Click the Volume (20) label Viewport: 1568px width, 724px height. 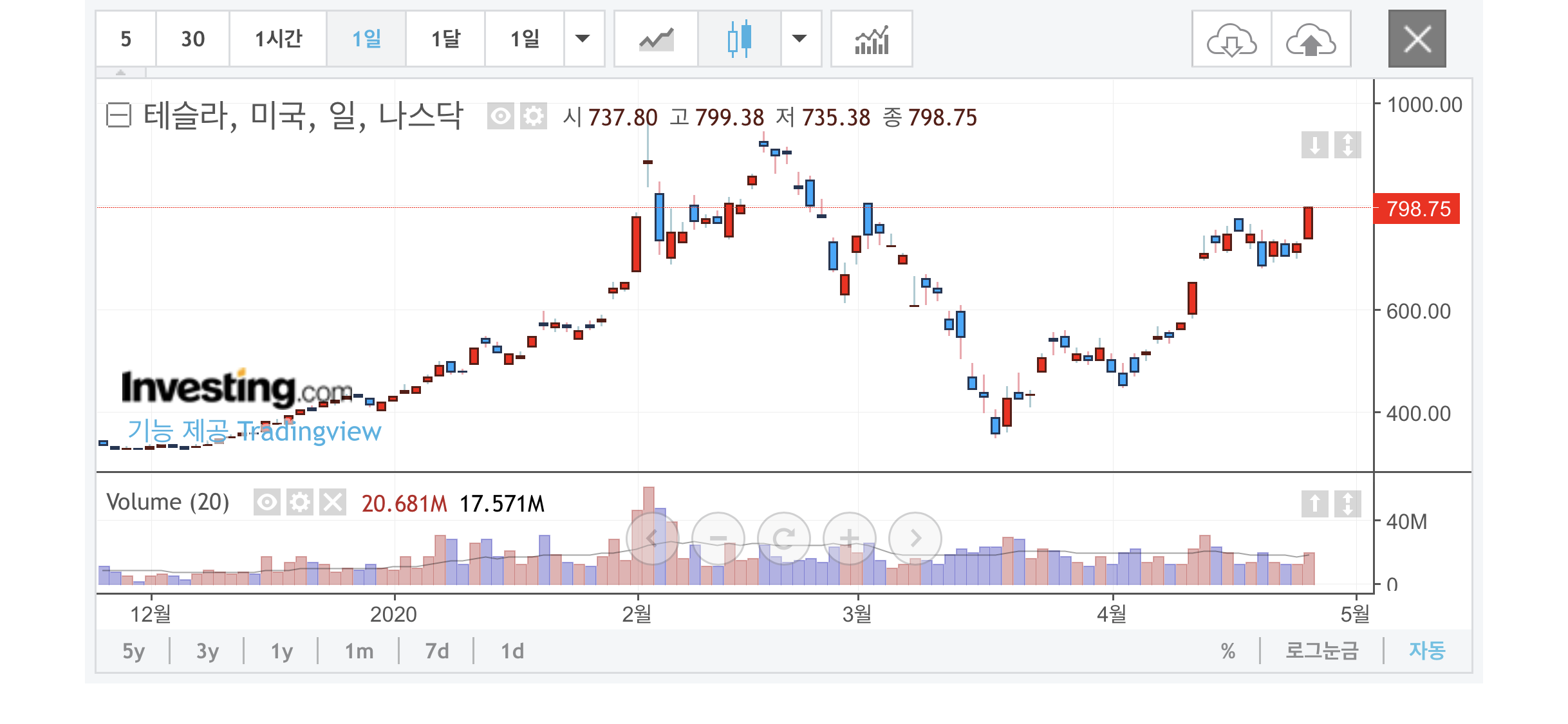tap(167, 502)
